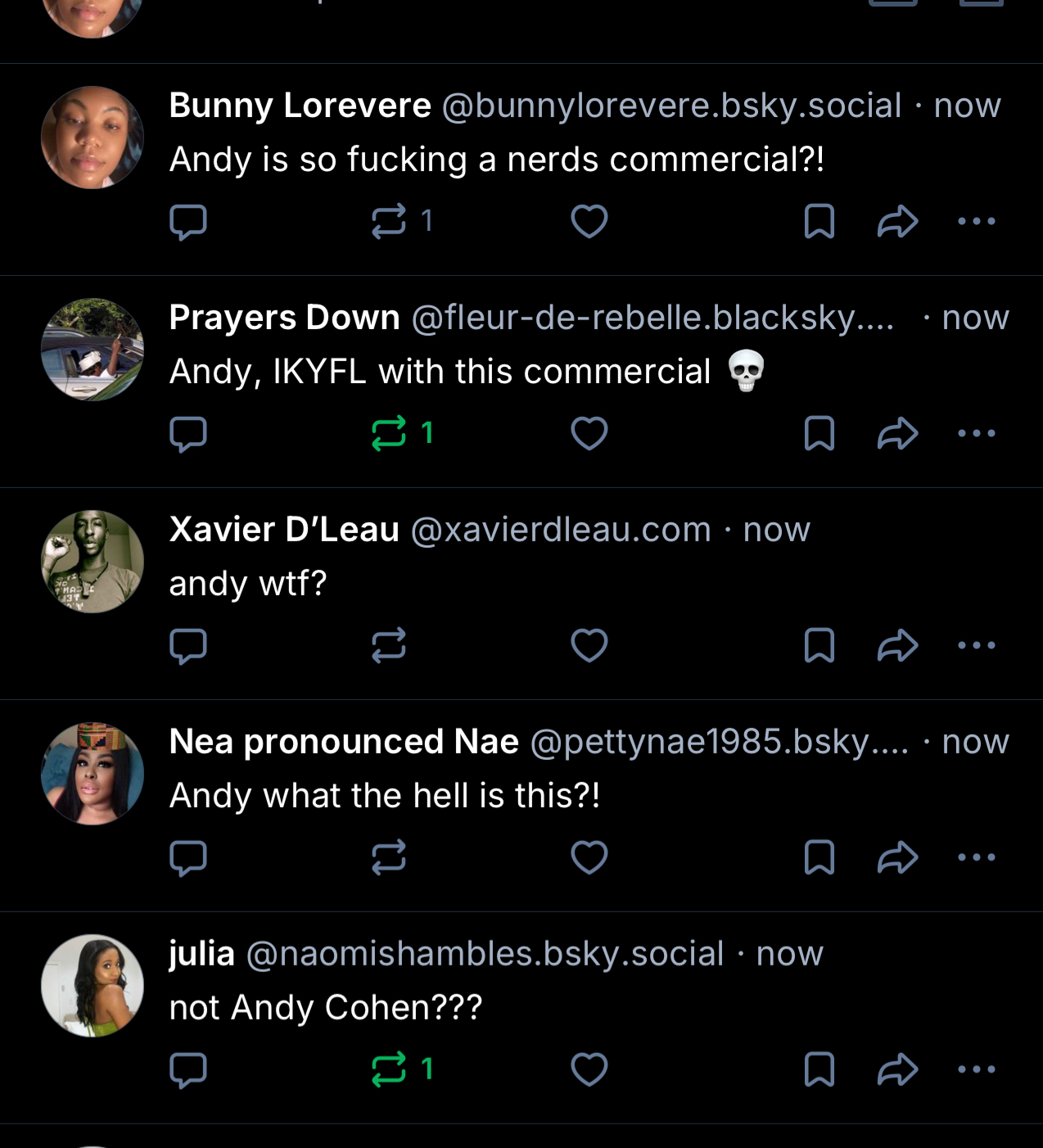
Task: Like the Prayers Down IKYFL post
Action: click(x=589, y=433)
